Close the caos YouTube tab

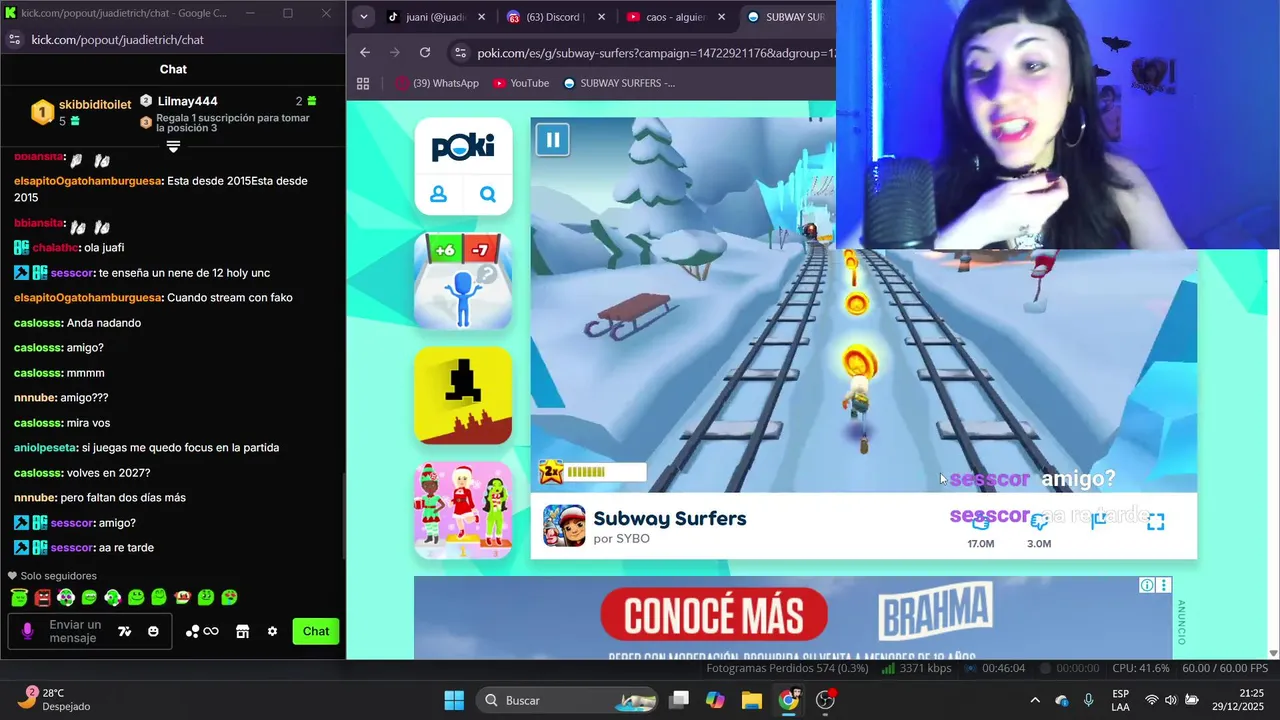pyautogui.click(x=721, y=17)
